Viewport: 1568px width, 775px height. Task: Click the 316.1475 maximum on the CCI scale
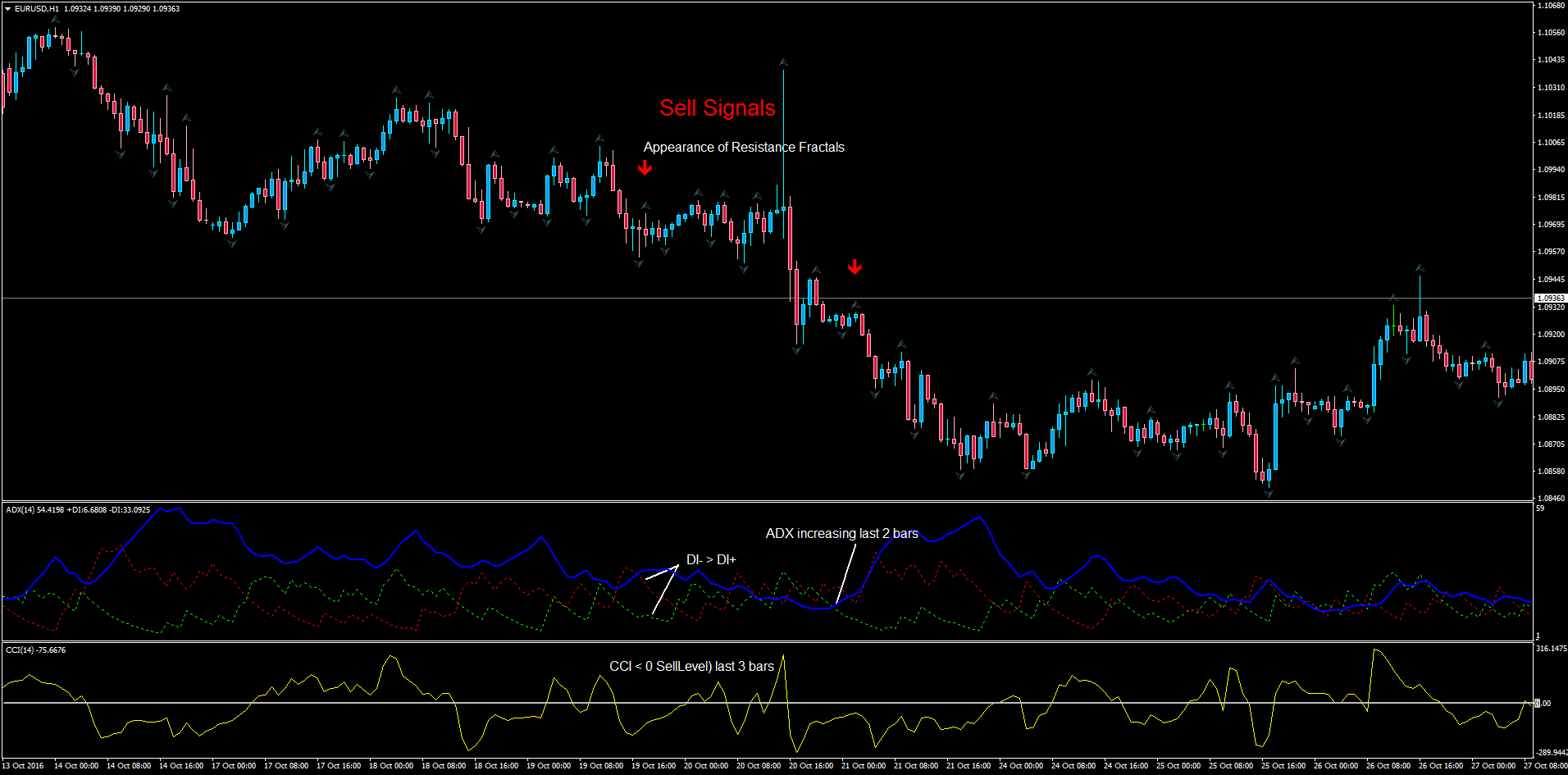tap(1552, 649)
